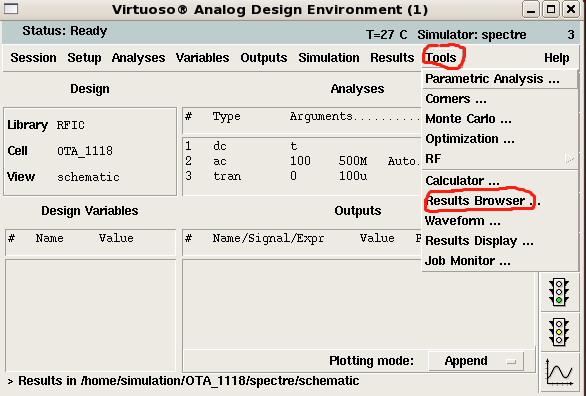Choose Results Display in Tools menu
Screen dimensions: 586x396
(500, 241)
